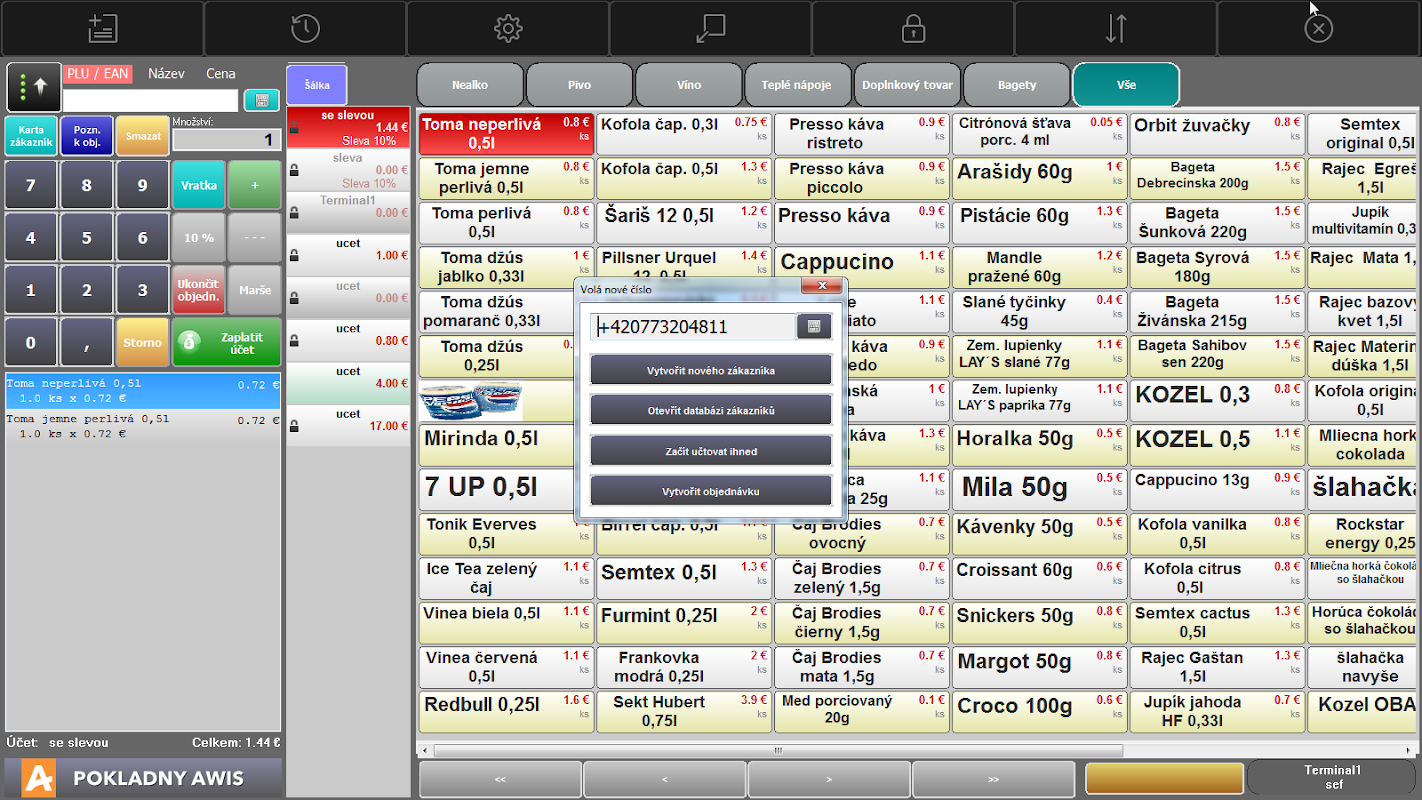
Task: Select the Vše category tab
Action: (1126, 85)
